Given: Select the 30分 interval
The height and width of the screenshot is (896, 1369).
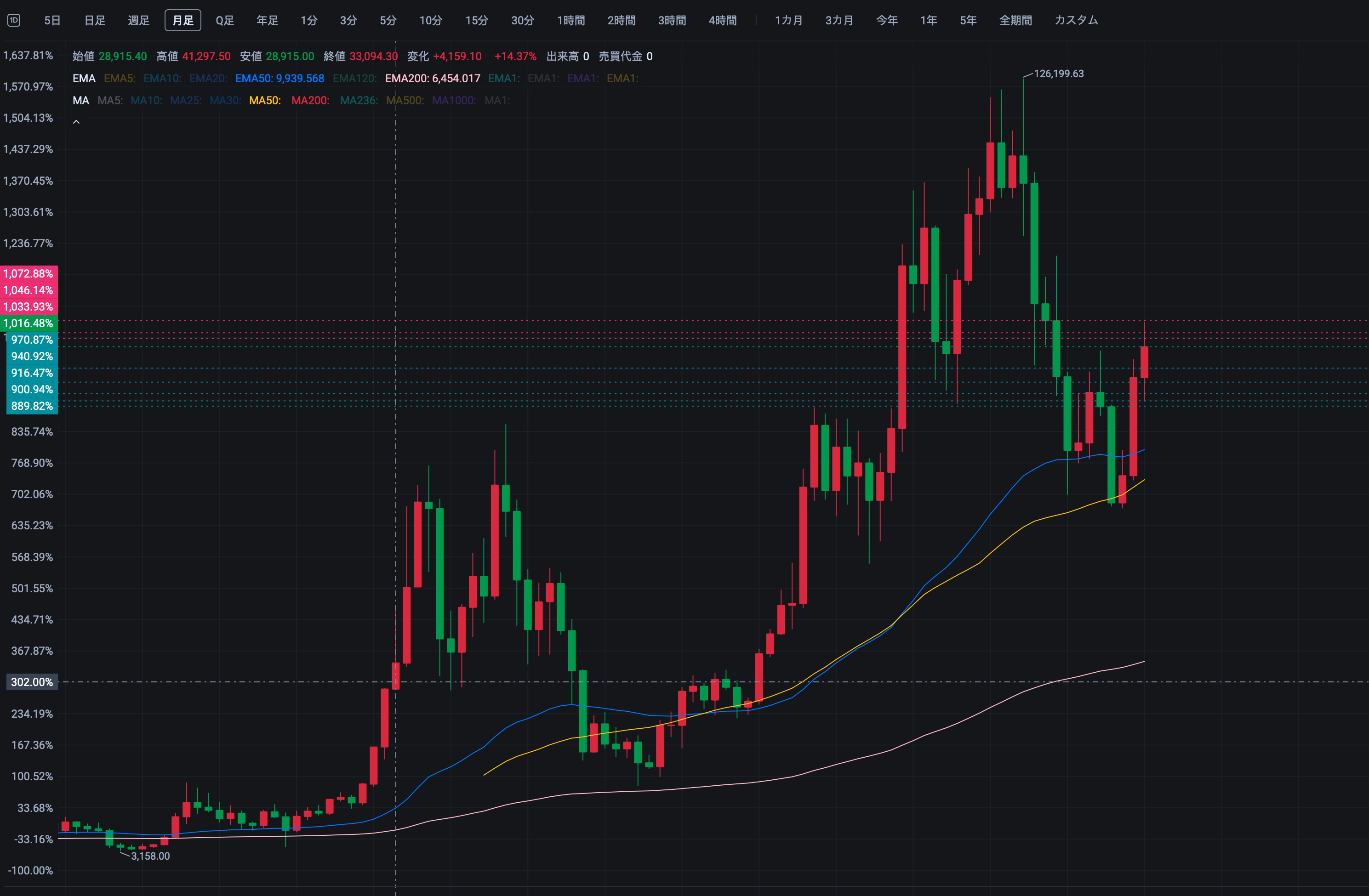Looking at the screenshot, I should point(523,20).
